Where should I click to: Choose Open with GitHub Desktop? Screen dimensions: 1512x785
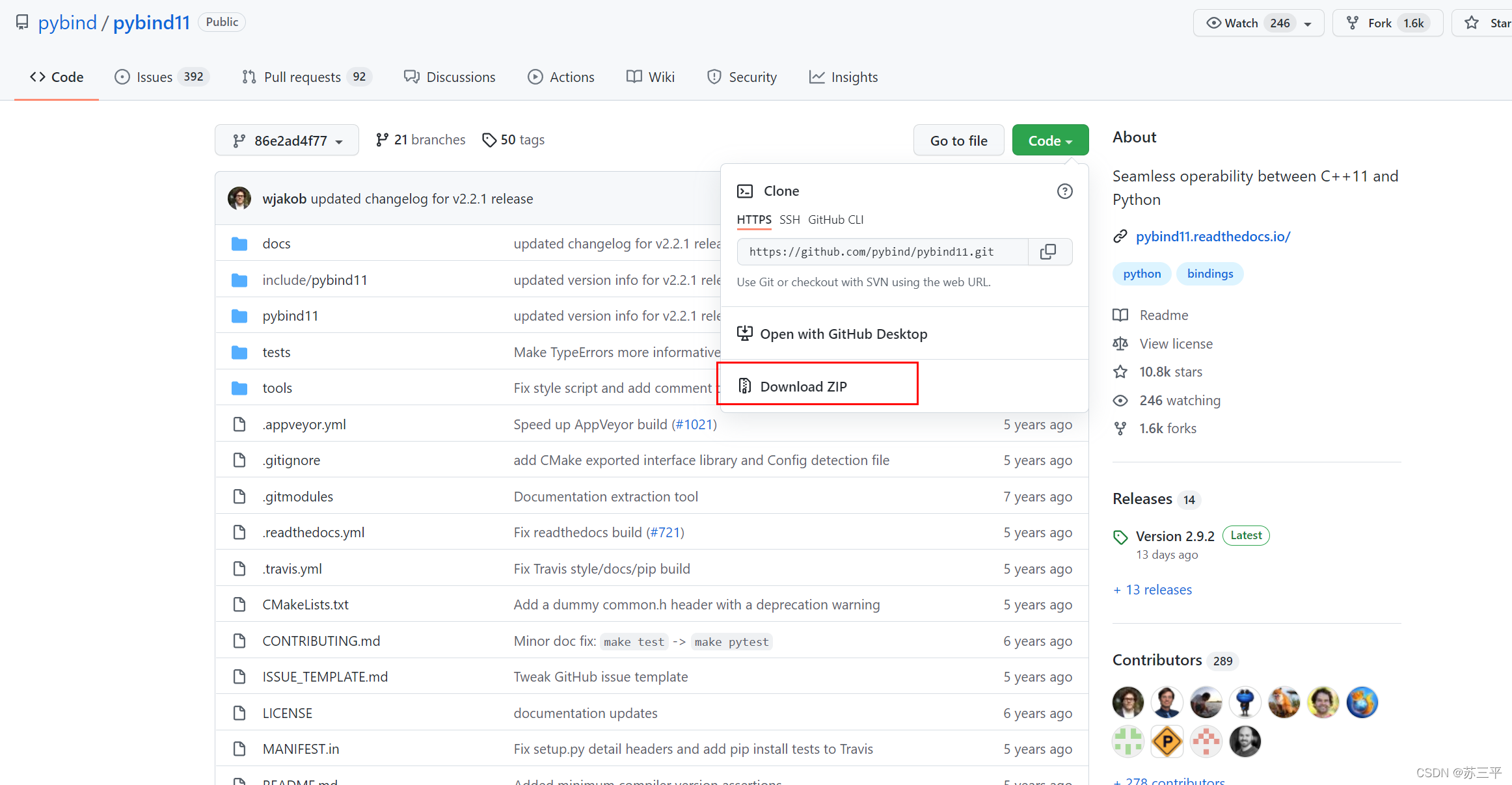pyautogui.click(x=843, y=334)
